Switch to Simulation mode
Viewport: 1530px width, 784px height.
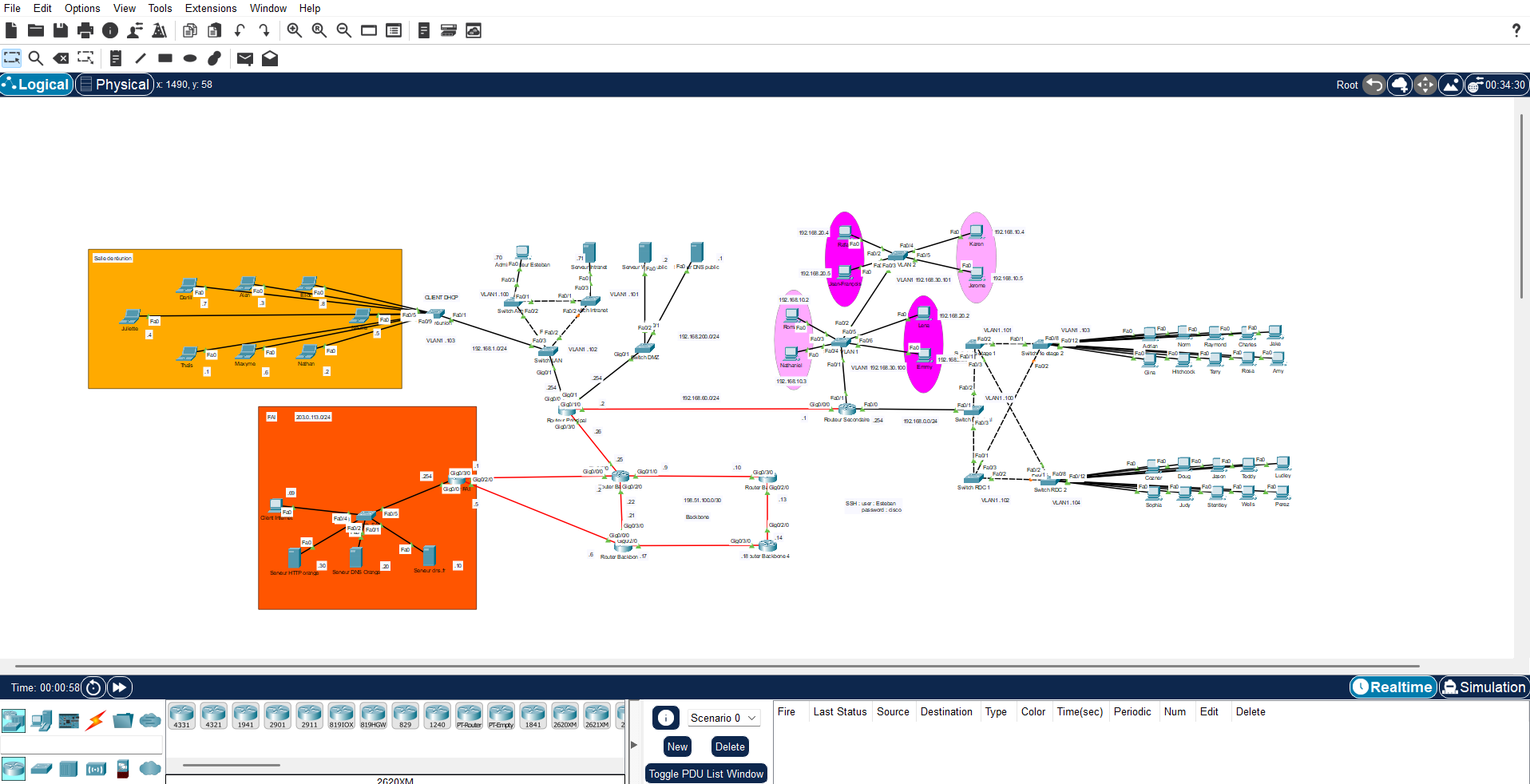coord(1484,687)
